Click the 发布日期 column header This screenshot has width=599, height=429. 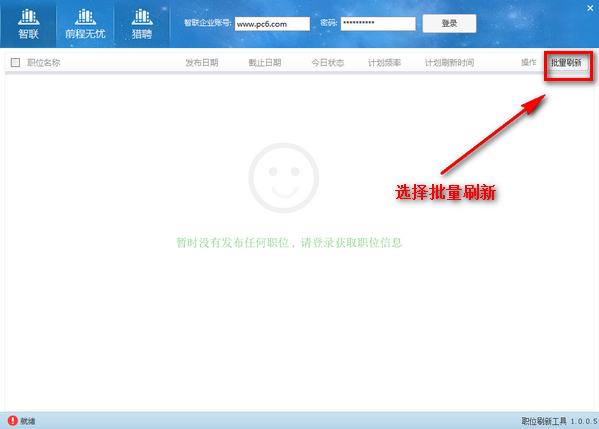202,63
